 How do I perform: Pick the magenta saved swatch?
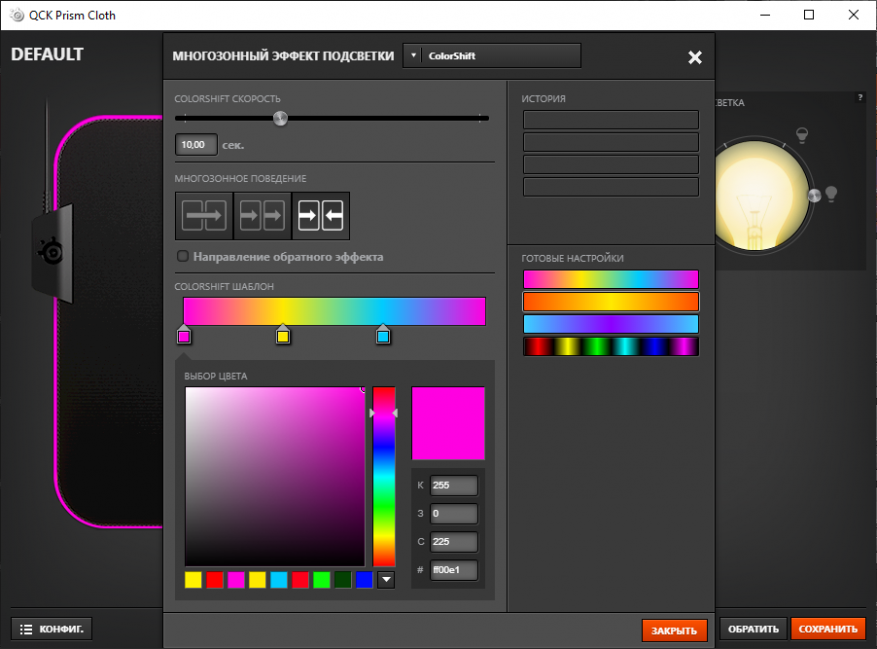(236, 580)
